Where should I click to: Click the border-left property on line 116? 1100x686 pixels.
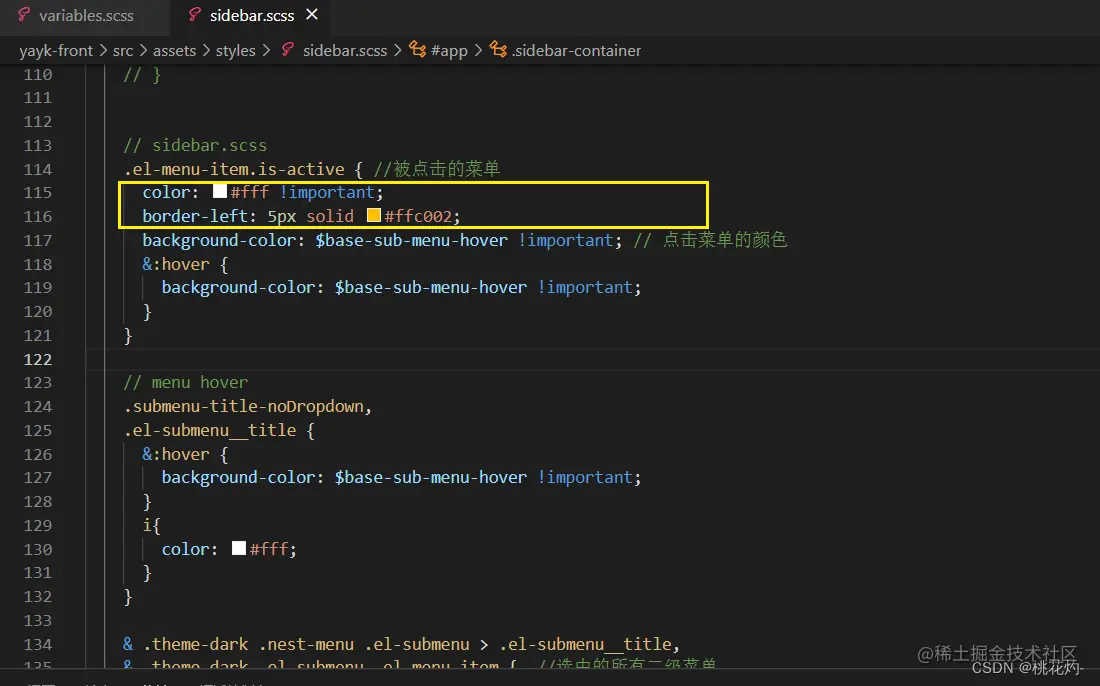[x=195, y=216]
